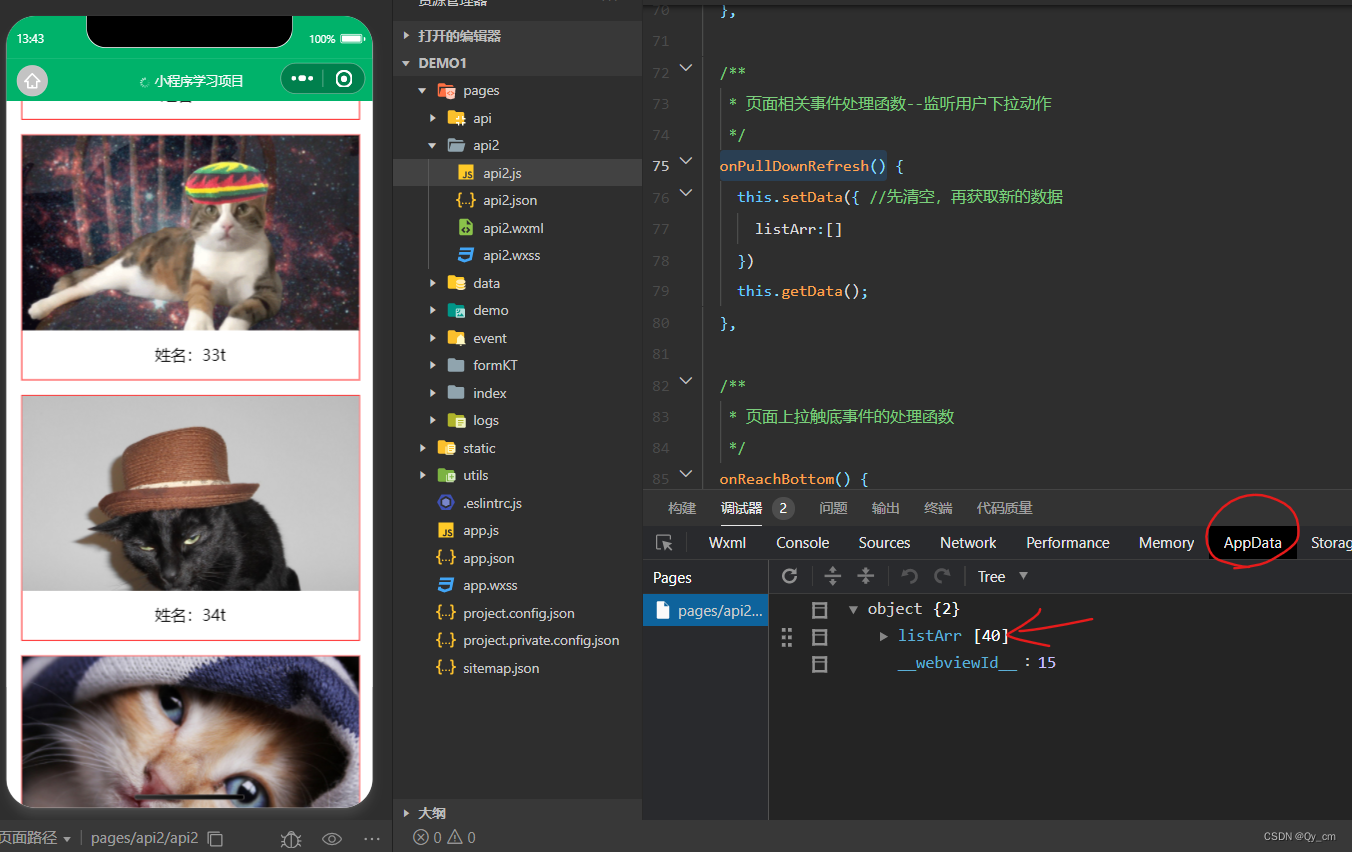The height and width of the screenshot is (852, 1352).
Task: Expand the data folder
Action: 433,283
